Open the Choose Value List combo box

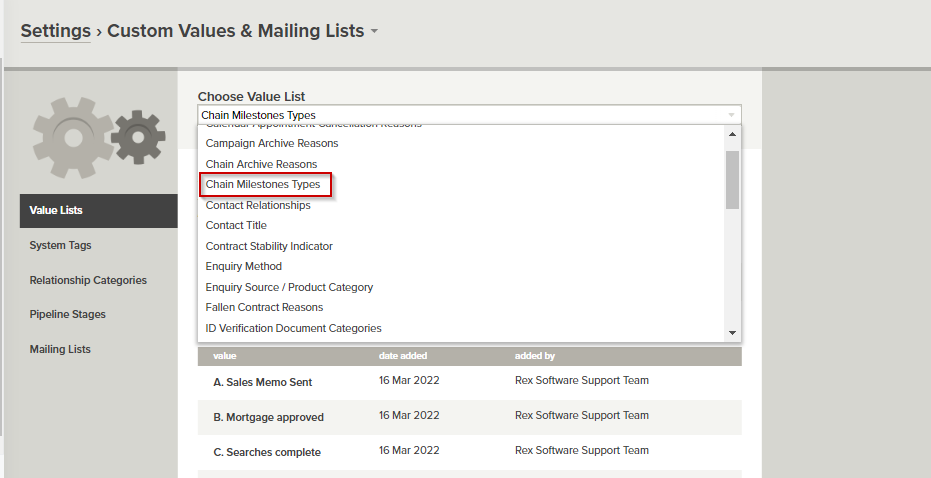pyautogui.click(x=469, y=115)
